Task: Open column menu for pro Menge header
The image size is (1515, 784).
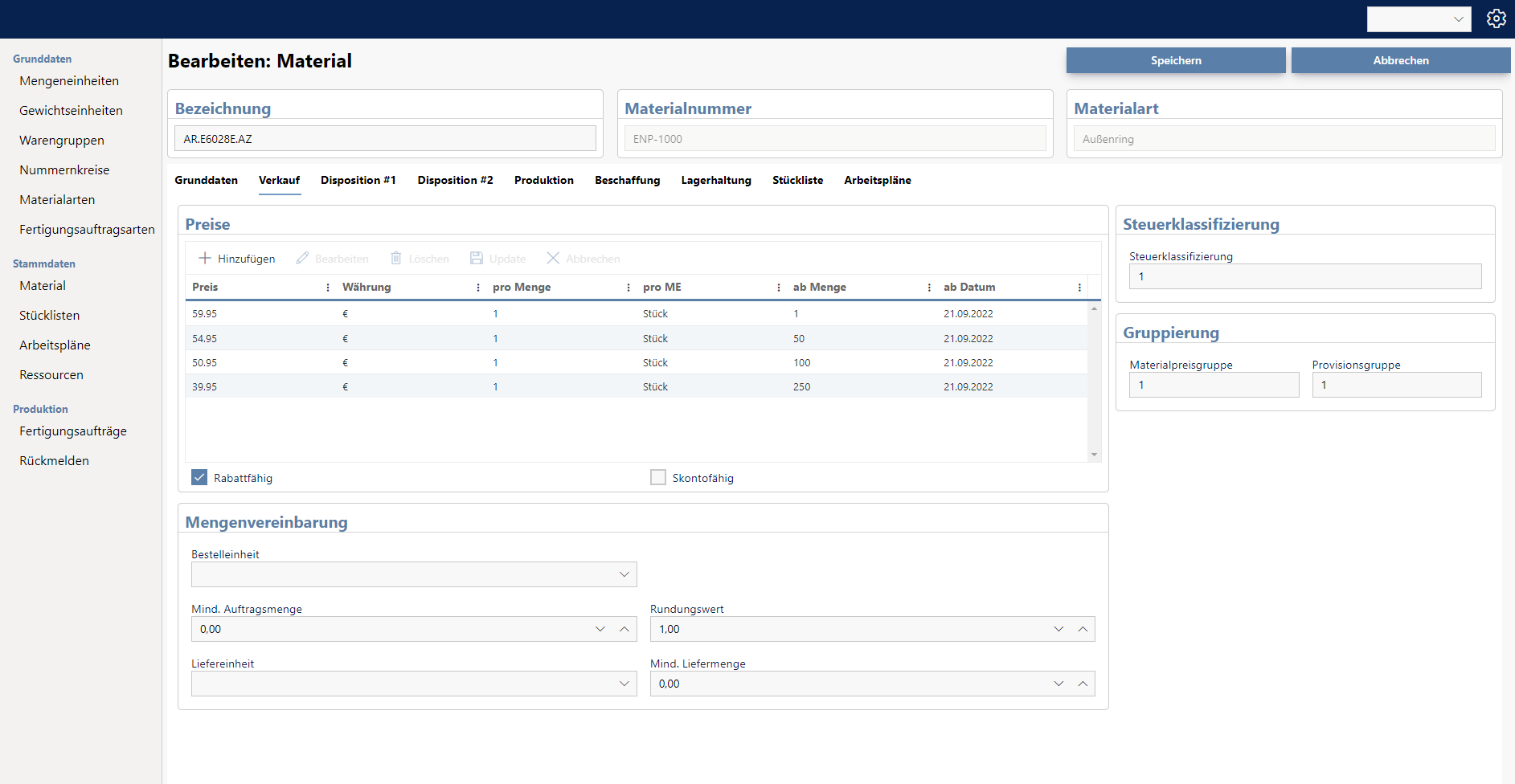Action: [x=629, y=288]
